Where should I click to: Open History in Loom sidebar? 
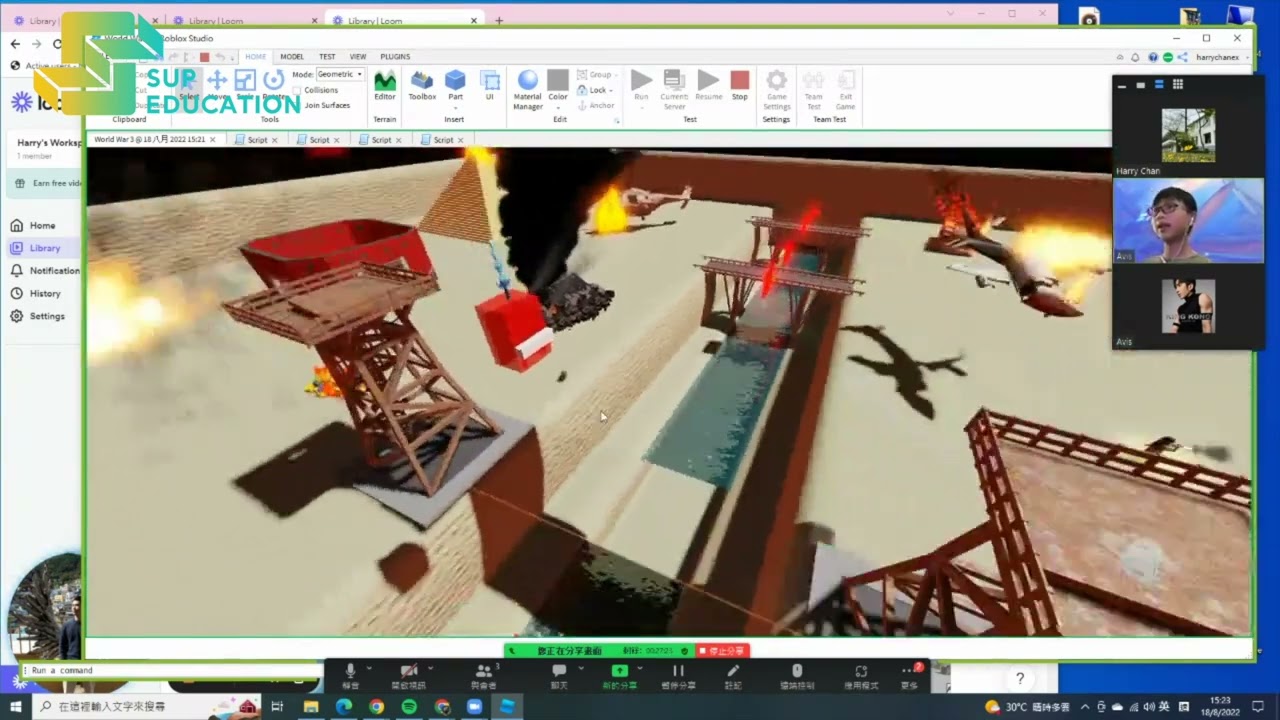(35, 294)
